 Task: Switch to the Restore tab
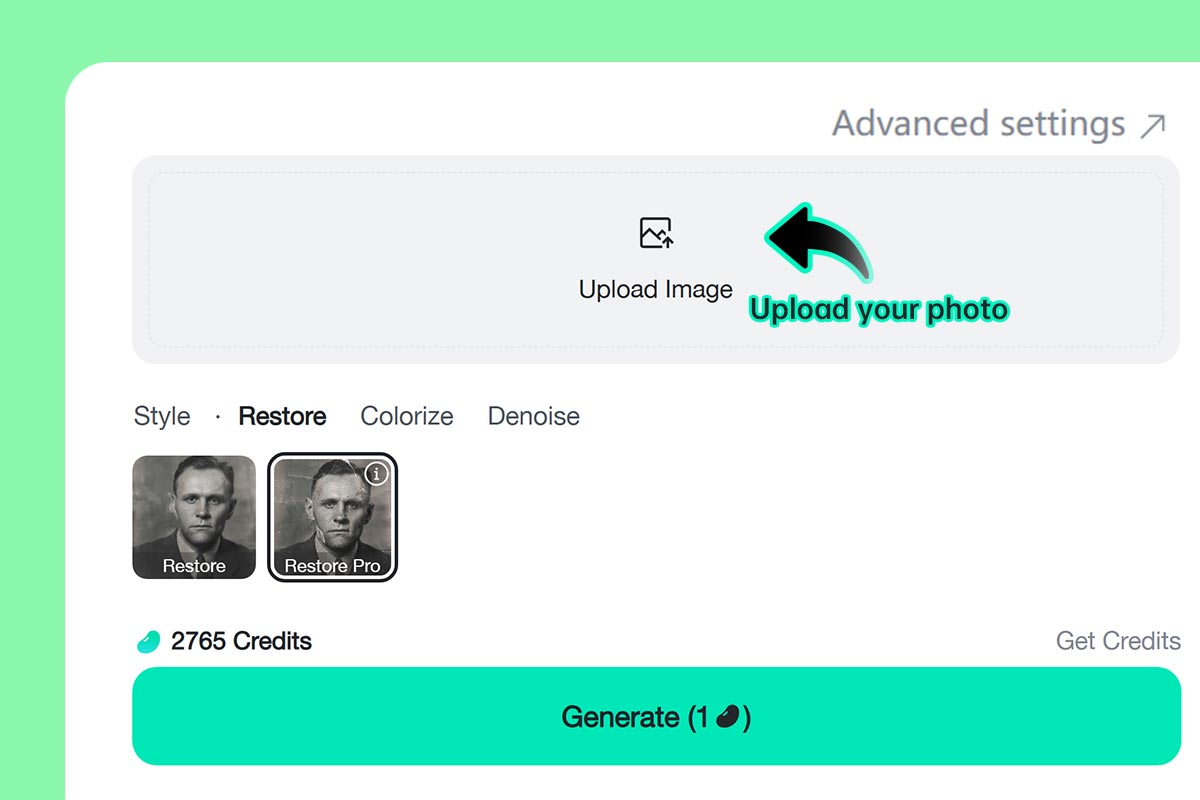(282, 416)
